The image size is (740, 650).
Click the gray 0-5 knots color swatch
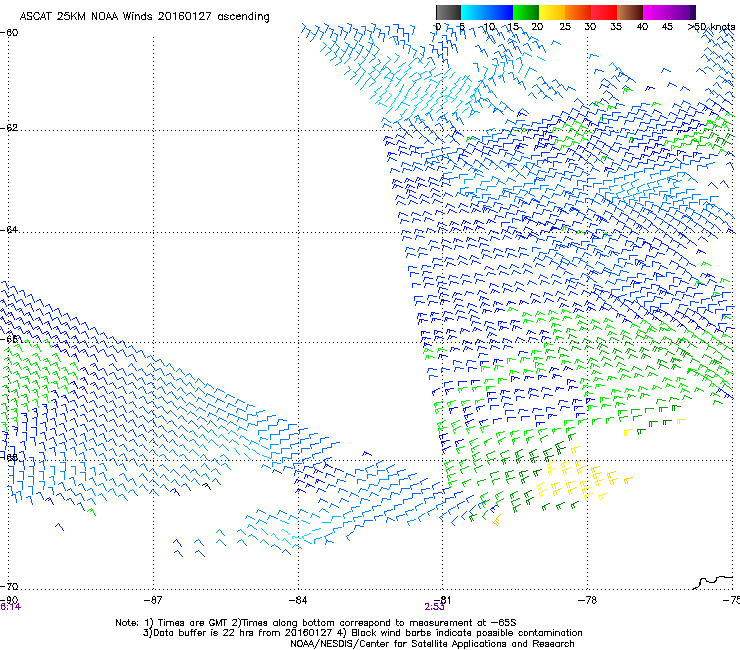point(448,12)
